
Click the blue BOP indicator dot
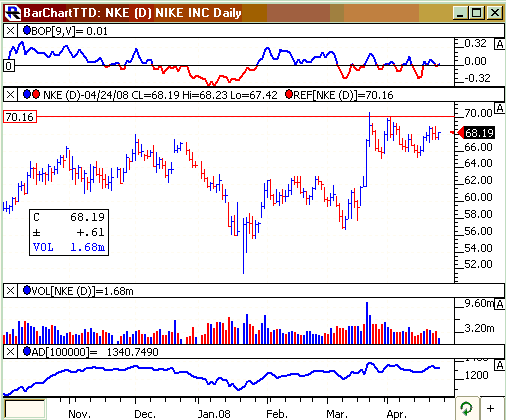point(27,31)
